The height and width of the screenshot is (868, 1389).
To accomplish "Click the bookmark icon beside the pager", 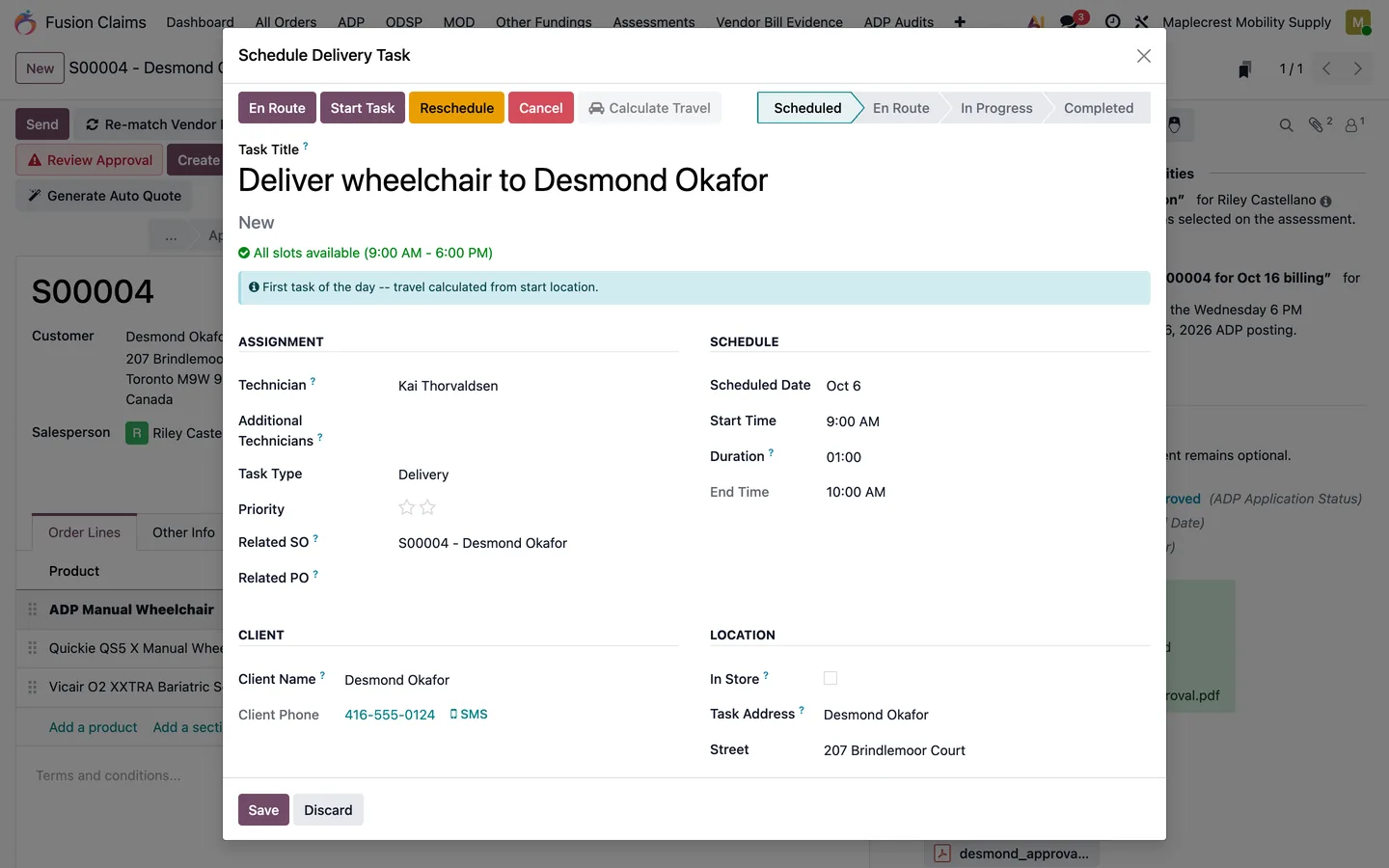I will pyautogui.click(x=1245, y=68).
